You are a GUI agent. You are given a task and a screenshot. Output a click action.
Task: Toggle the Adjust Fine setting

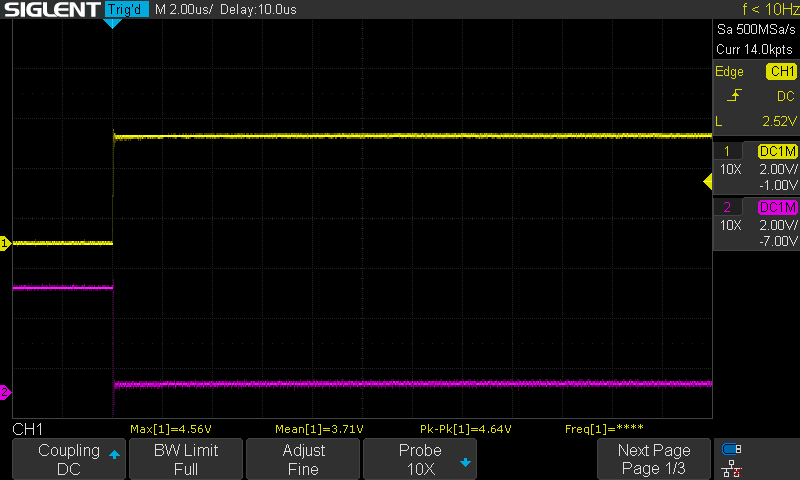[303, 459]
